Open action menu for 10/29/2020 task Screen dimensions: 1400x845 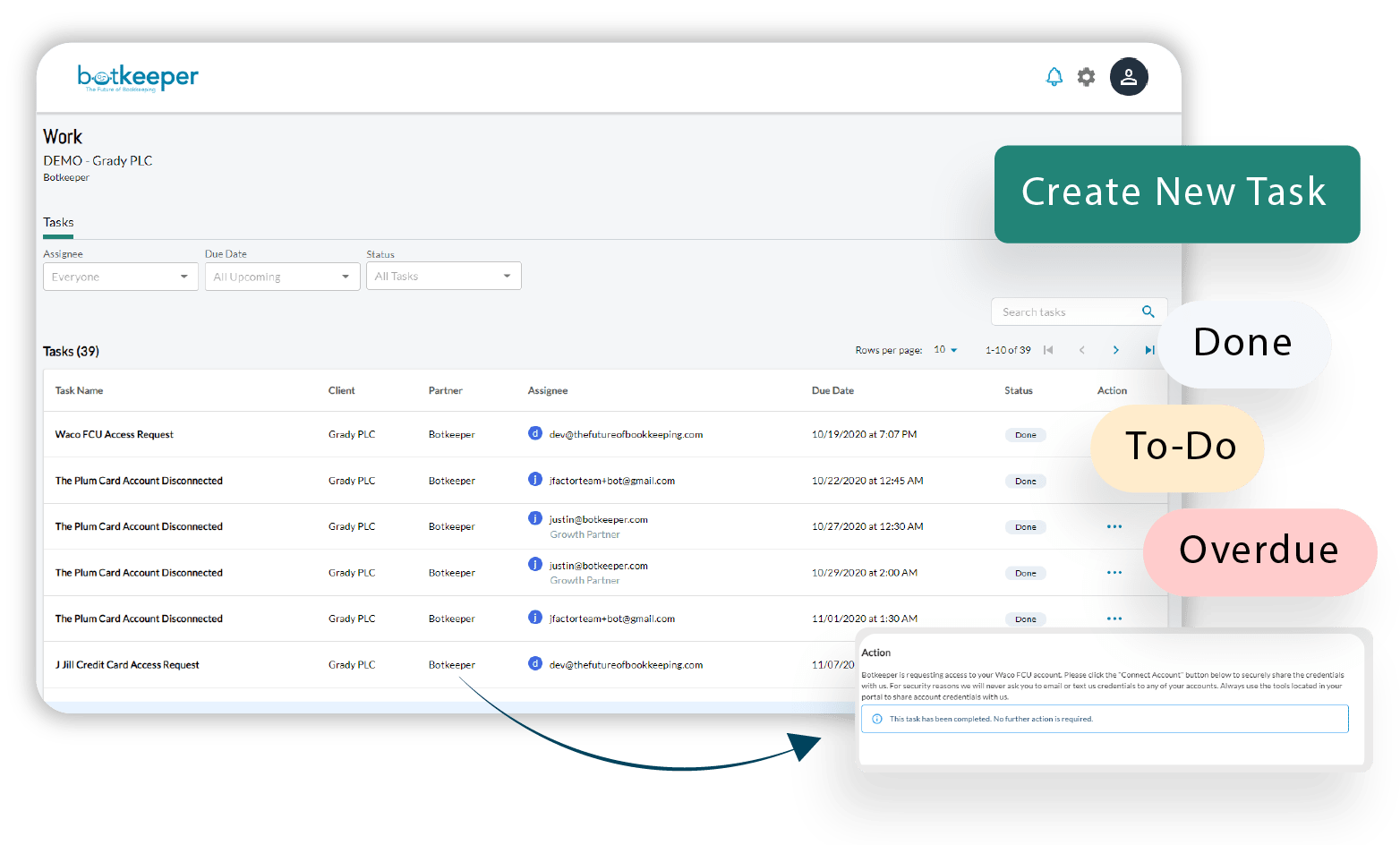pyautogui.click(x=1114, y=573)
